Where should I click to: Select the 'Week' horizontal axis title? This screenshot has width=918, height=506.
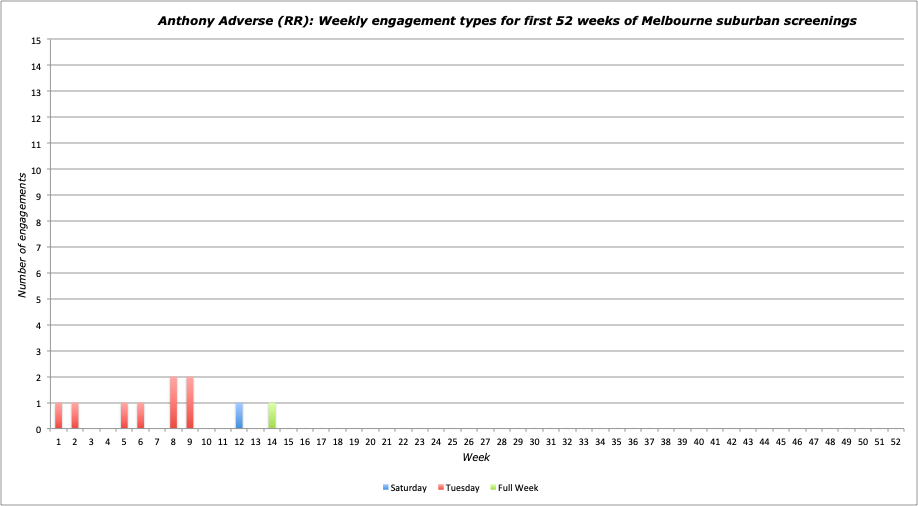(x=475, y=457)
